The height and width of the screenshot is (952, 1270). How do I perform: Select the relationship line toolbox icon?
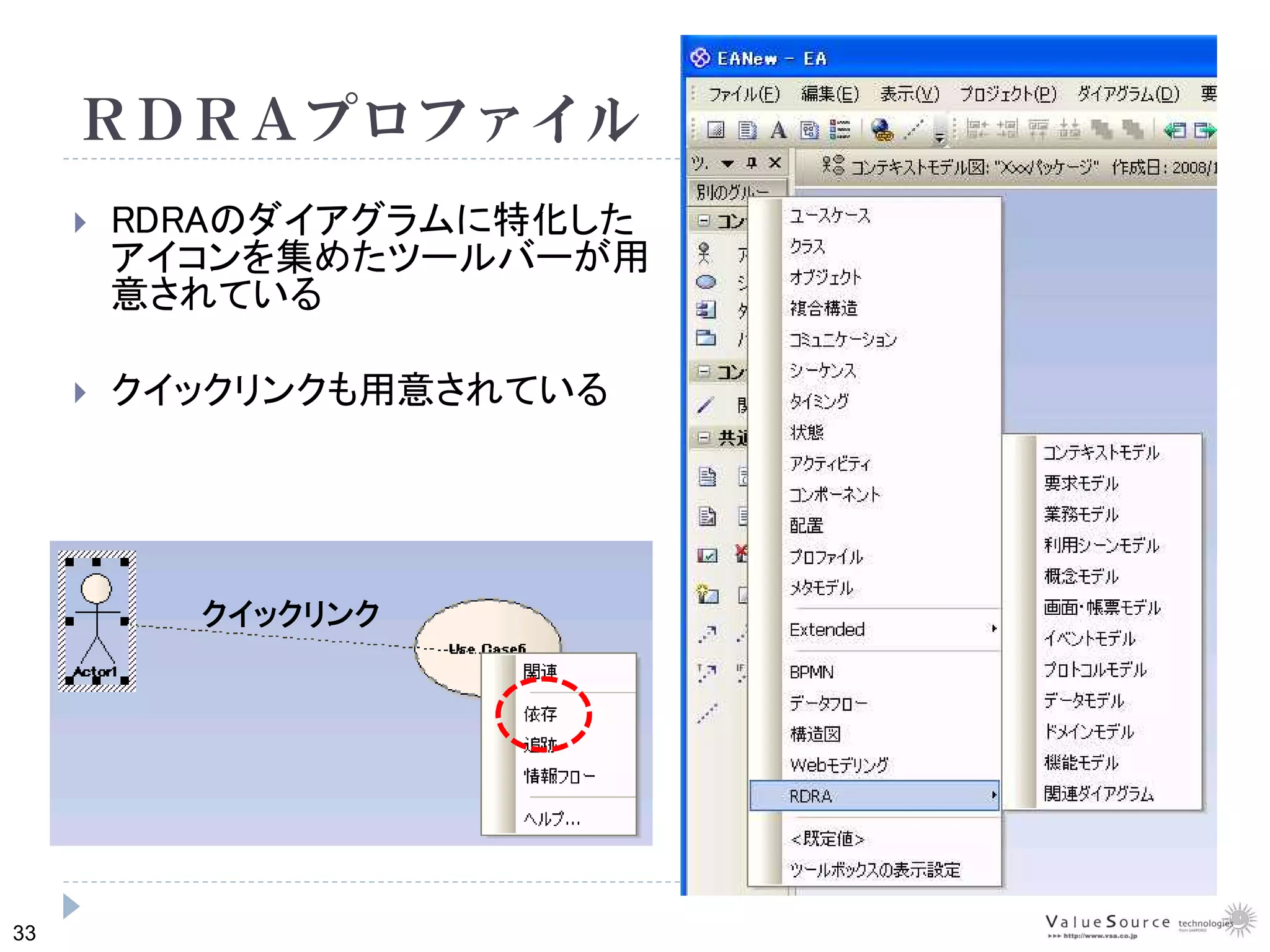tap(705, 405)
